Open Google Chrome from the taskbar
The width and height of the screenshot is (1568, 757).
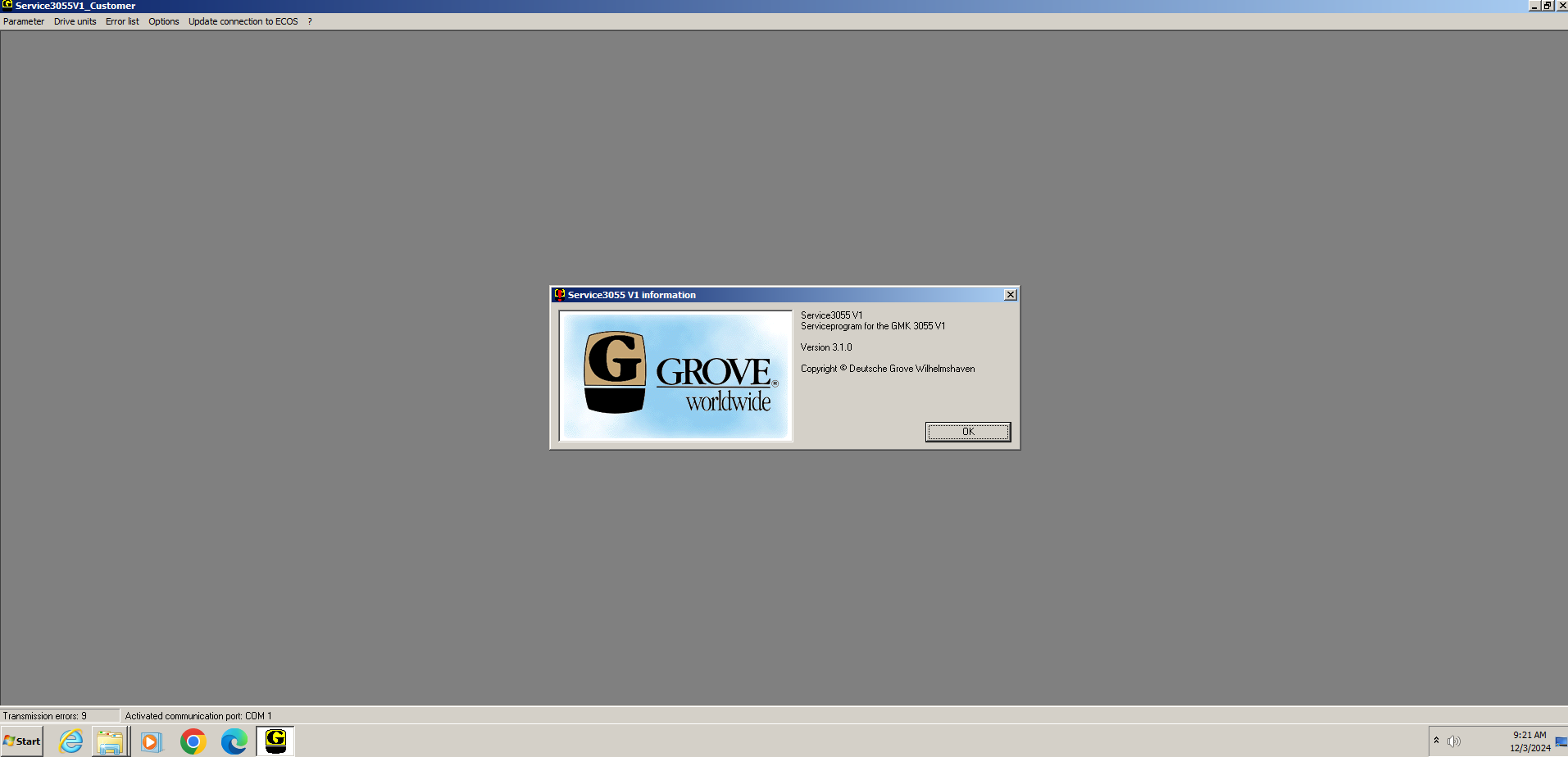point(193,741)
